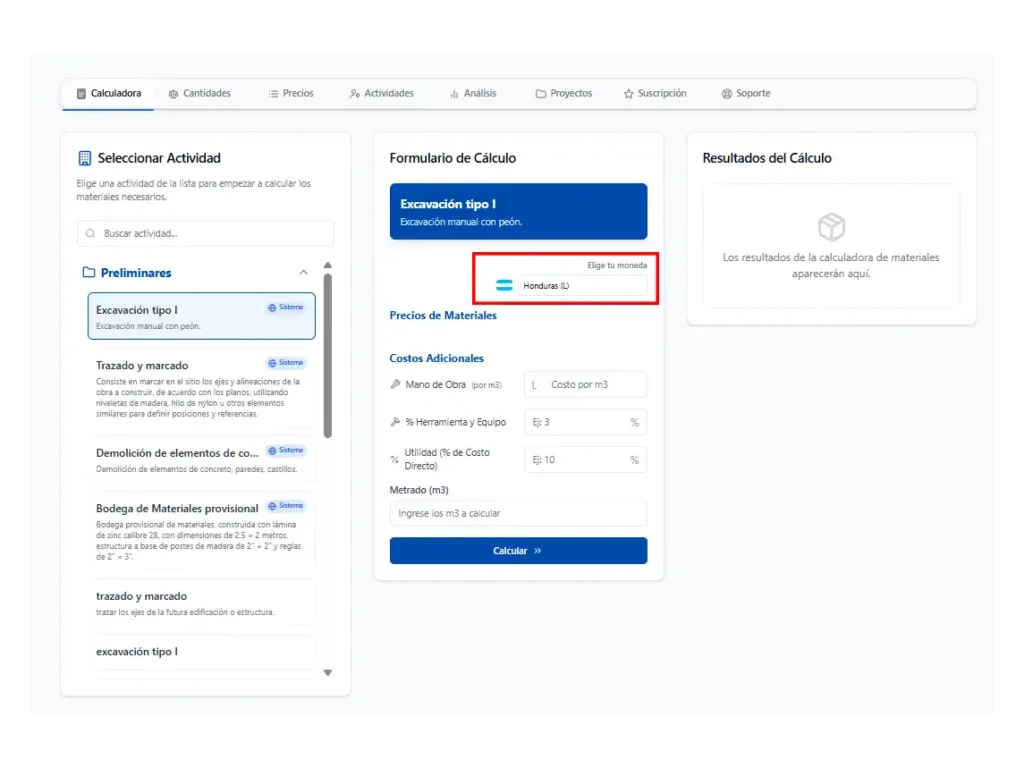Click the Sistema badge on Trazado y marcado
The image size is (1024, 767).
286,363
